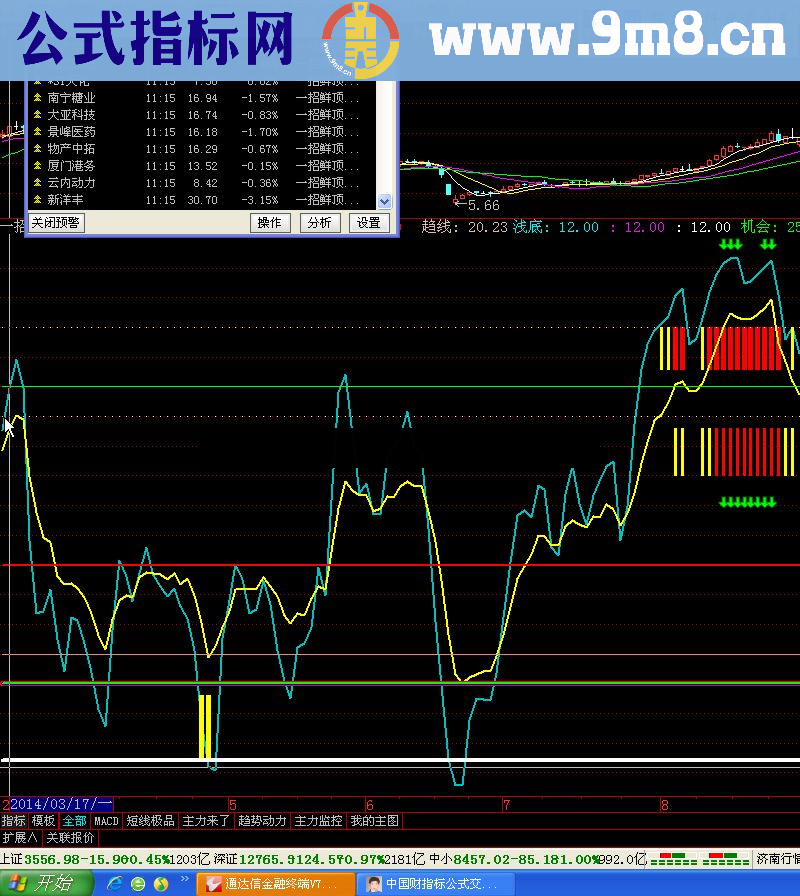Open the green 360 browser quick launch icon
Viewport: 800px width, 896px height.
(x=138, y=884)
